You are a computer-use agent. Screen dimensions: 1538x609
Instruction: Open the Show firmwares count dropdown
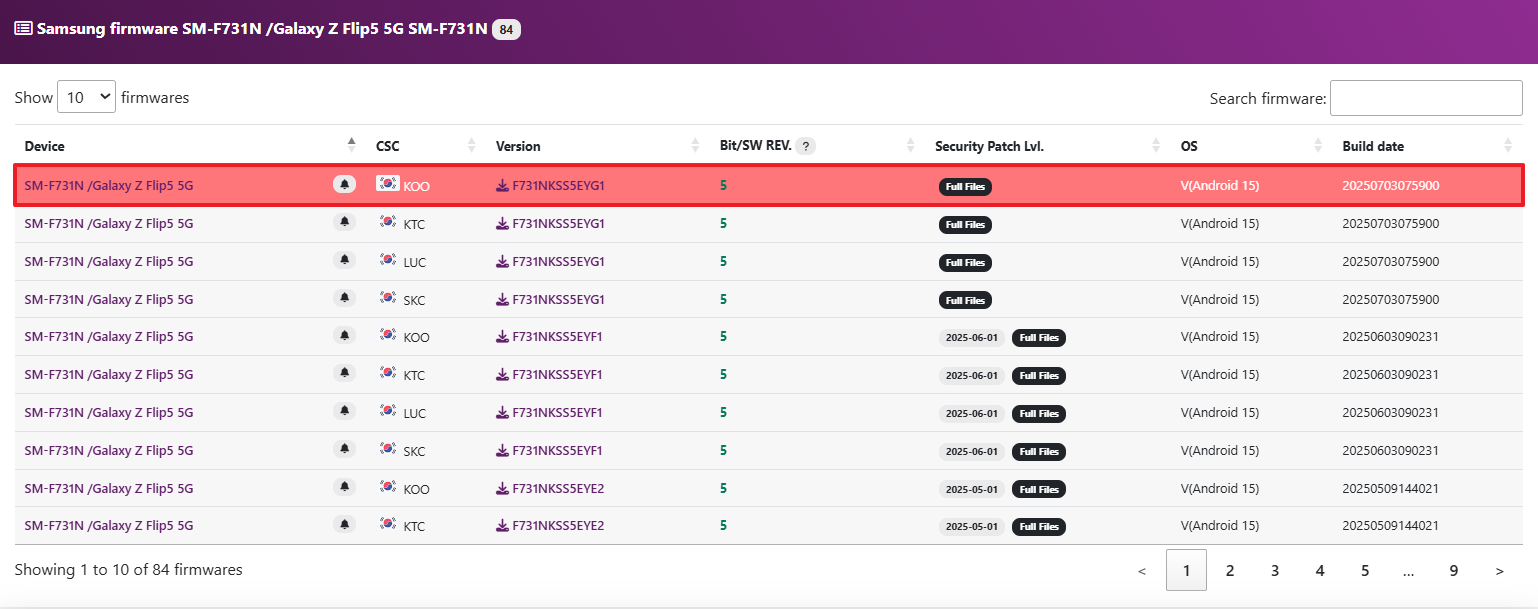click(87, 98)
